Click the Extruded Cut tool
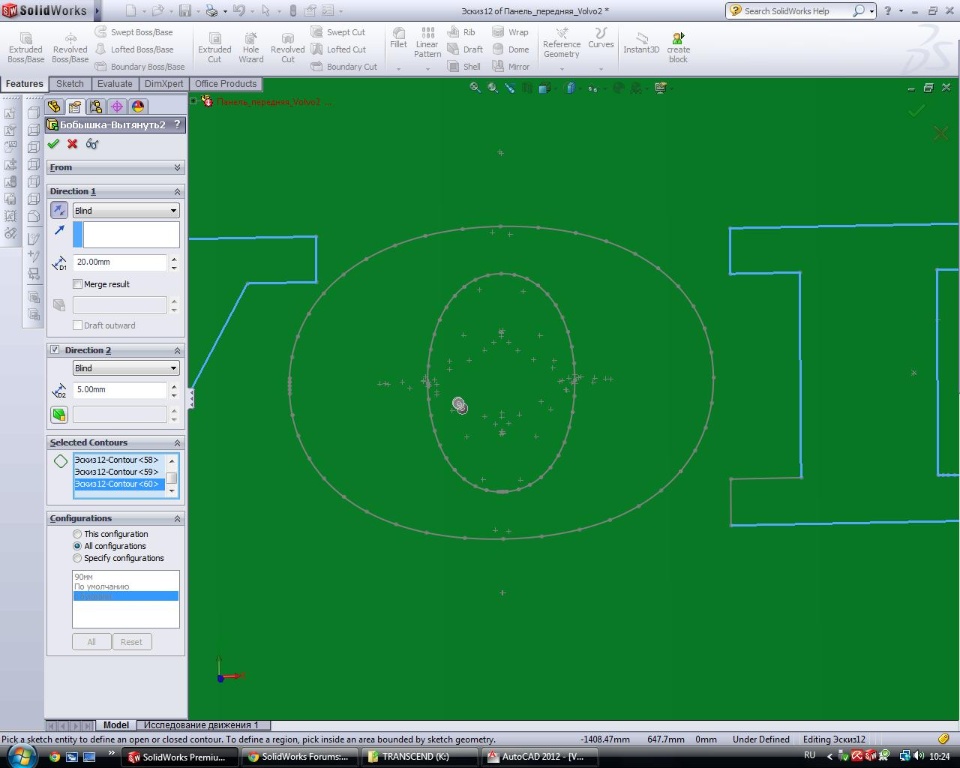 214,48
